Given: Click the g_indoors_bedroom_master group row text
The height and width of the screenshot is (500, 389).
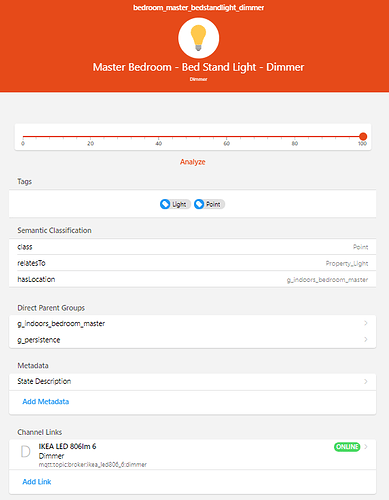Looking at the screenshot, I should pos(61,324).
